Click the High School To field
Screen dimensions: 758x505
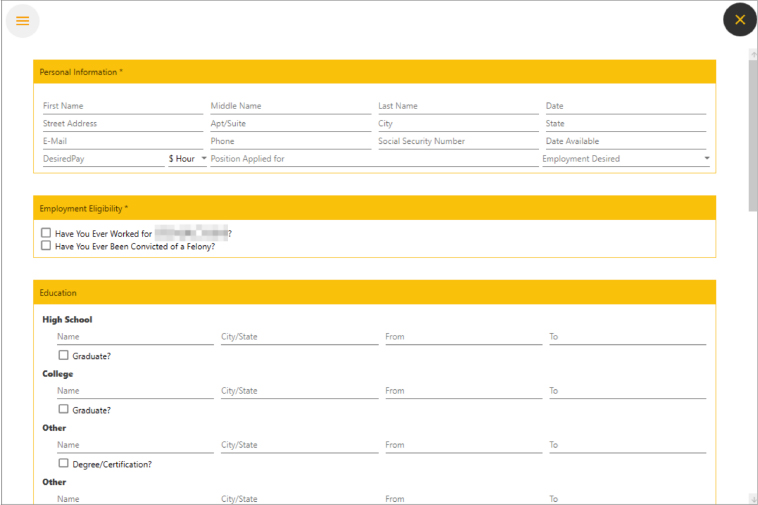628,337
